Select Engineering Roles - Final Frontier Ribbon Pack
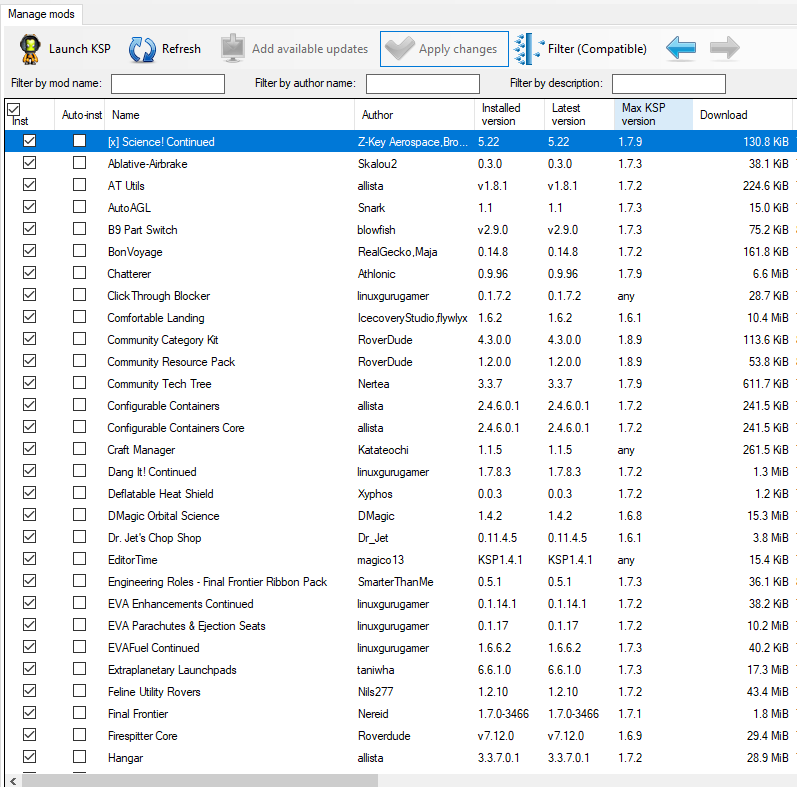 point(401,582)
